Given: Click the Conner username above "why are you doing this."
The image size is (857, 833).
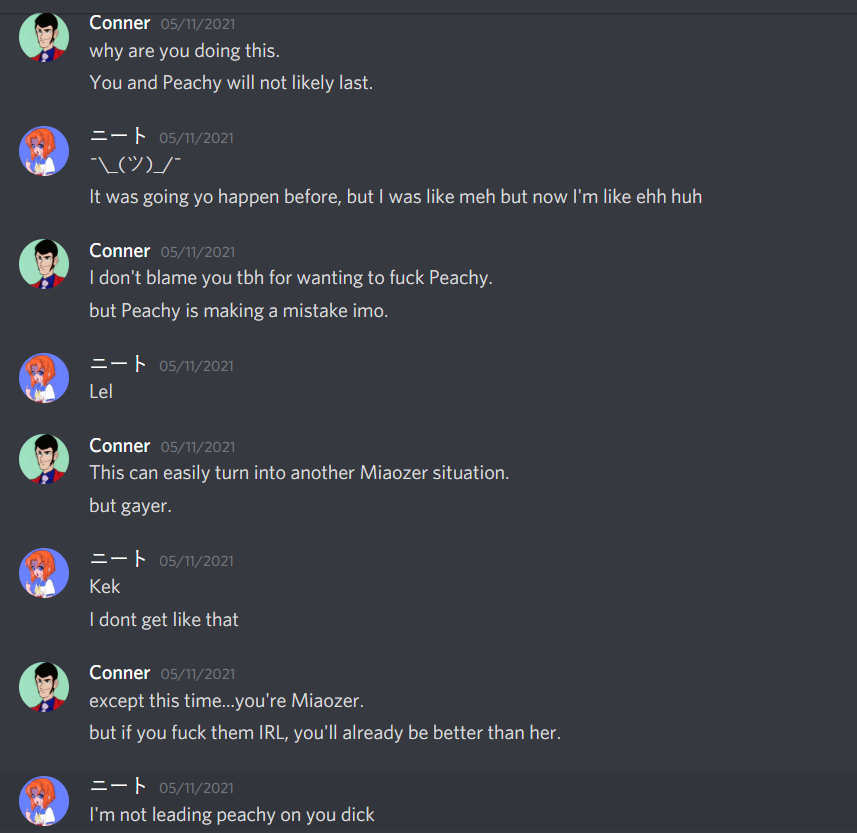Looking at the screenshot, I should (x=119, y=23).
